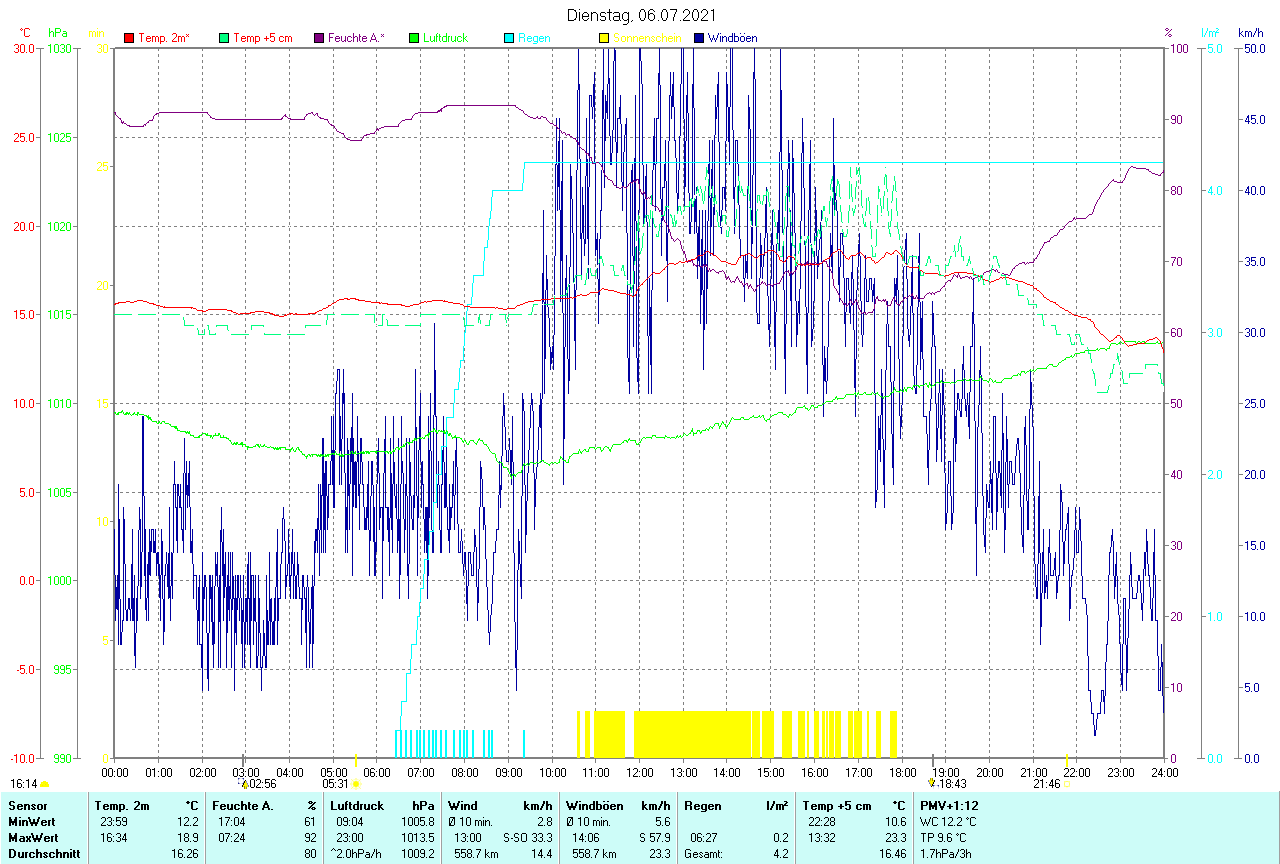Click the sun icon next to 16:14
The height and width of the screenshot is (864, 1280).
[44, 785]
